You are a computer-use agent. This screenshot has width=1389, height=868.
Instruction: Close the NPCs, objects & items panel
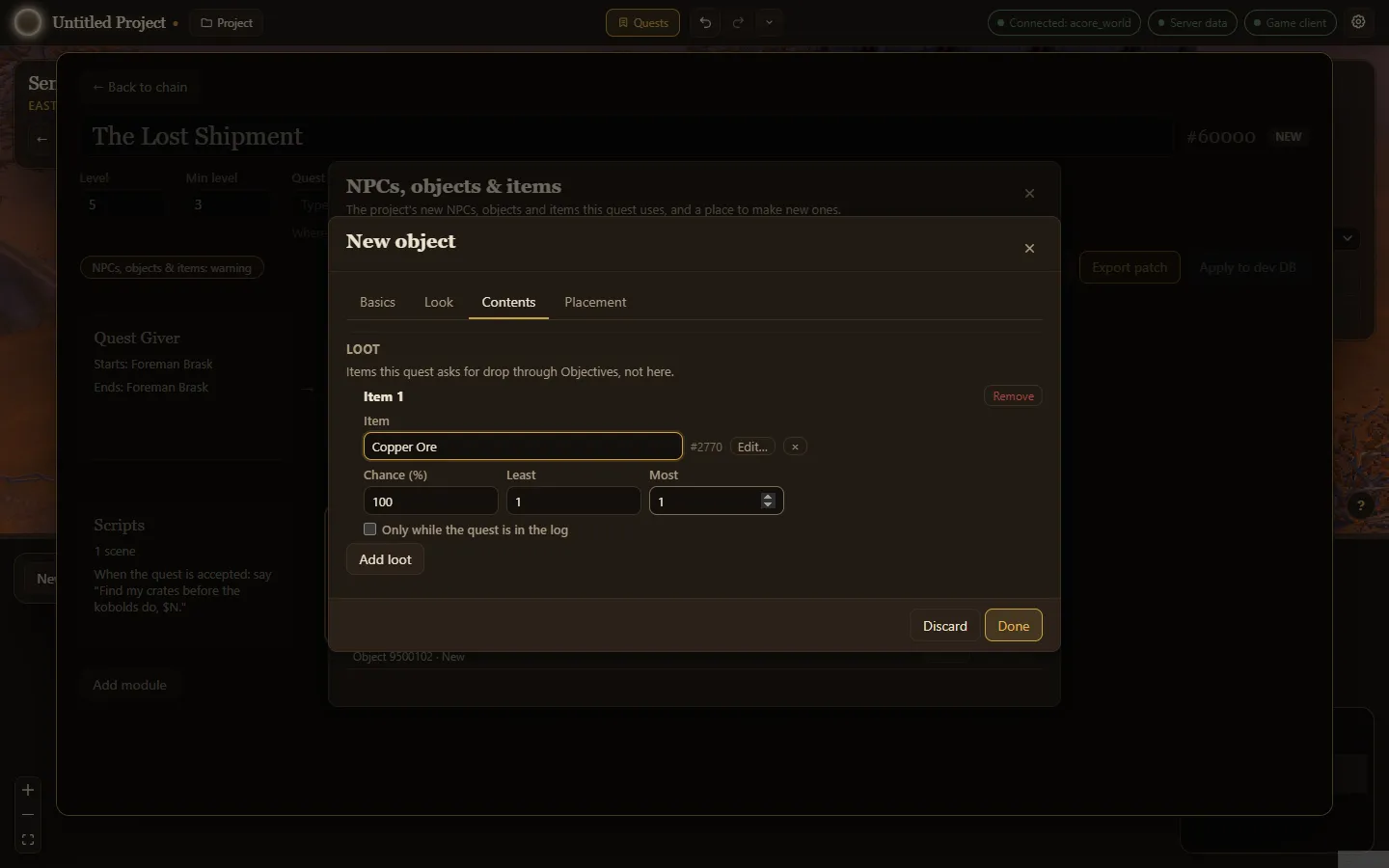tap(1029, 193)
